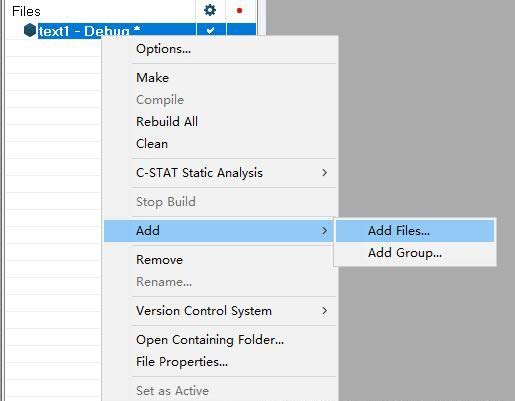This screenshot has height=401, width=515.
Task: Click the Add menu item label
Action: (148, 231)
